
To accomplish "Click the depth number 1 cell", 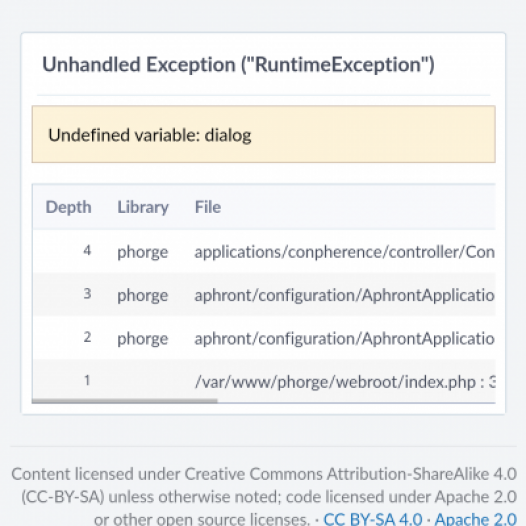I will point(87,380).
